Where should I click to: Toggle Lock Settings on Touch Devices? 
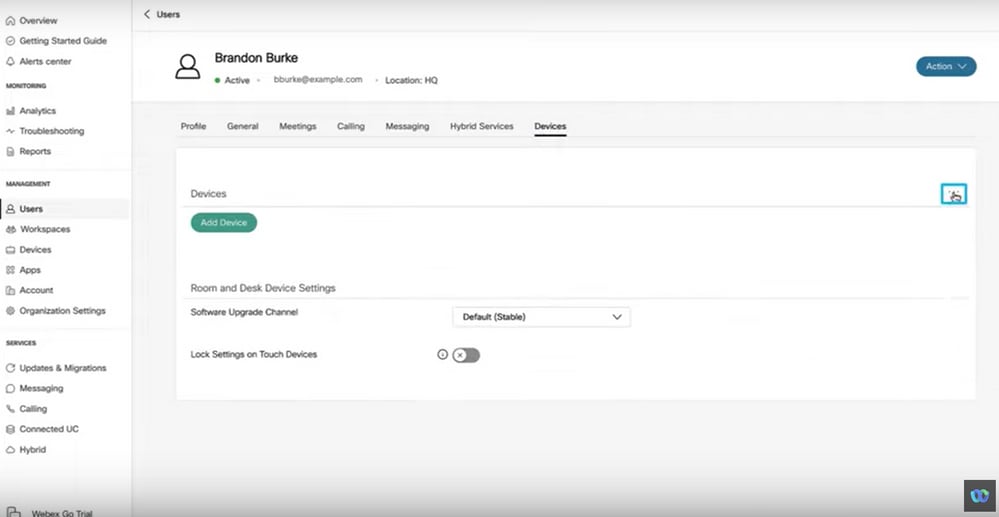[466, 355]
